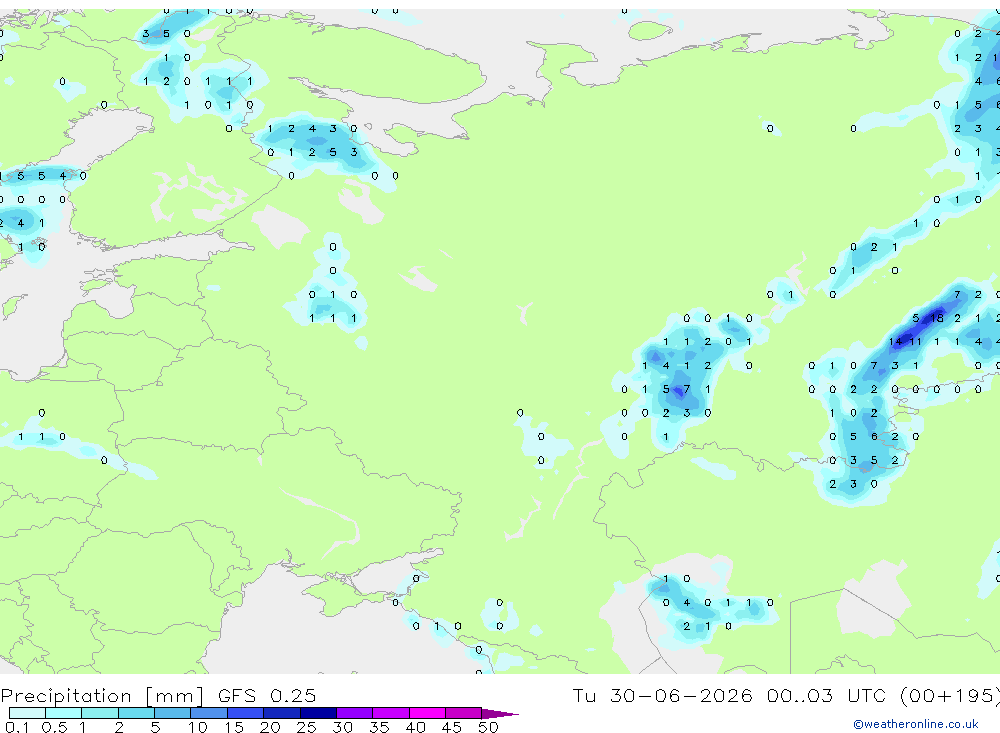Image resolution: width=1000 pixels, height=733 pixels.
Task: Click the above-50 arrow tip of legend
Action: [x=500, y=714]
